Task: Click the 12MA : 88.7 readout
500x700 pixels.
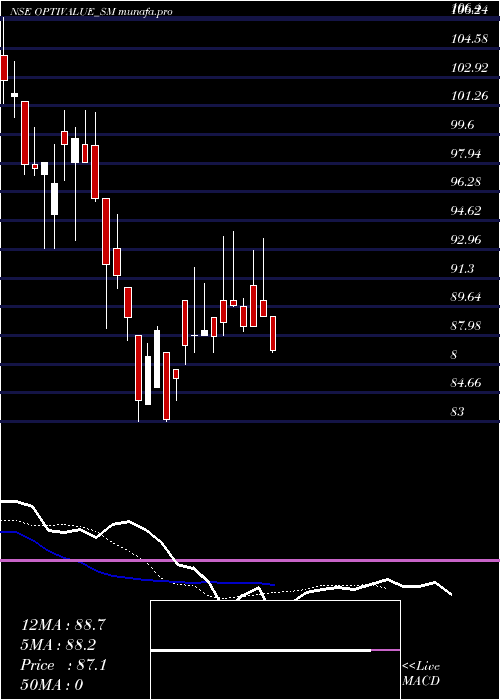Action: (x=63, y=625)
